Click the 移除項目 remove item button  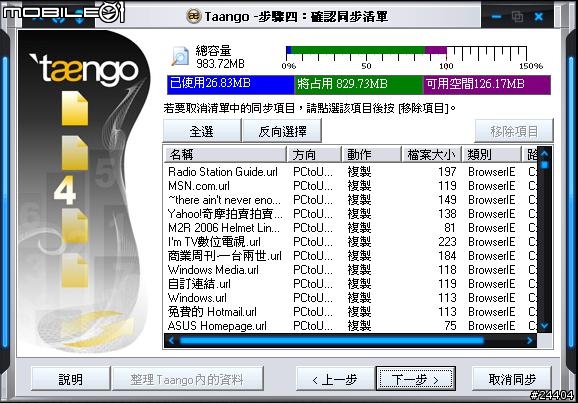514,131
